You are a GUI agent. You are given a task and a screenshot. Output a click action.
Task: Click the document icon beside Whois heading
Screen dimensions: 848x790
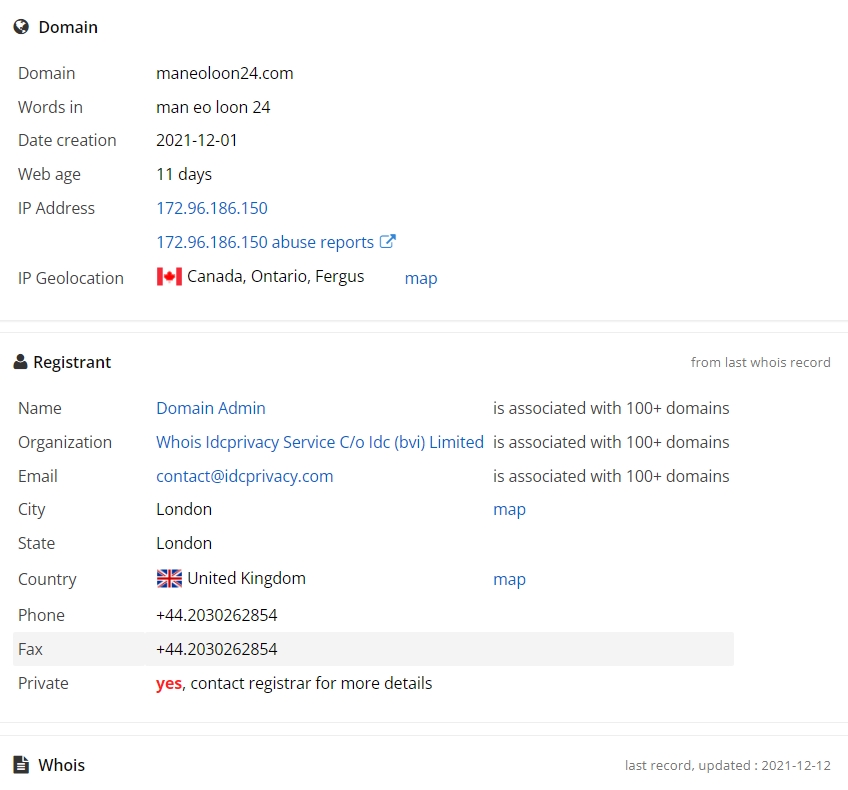click(21, 765)
